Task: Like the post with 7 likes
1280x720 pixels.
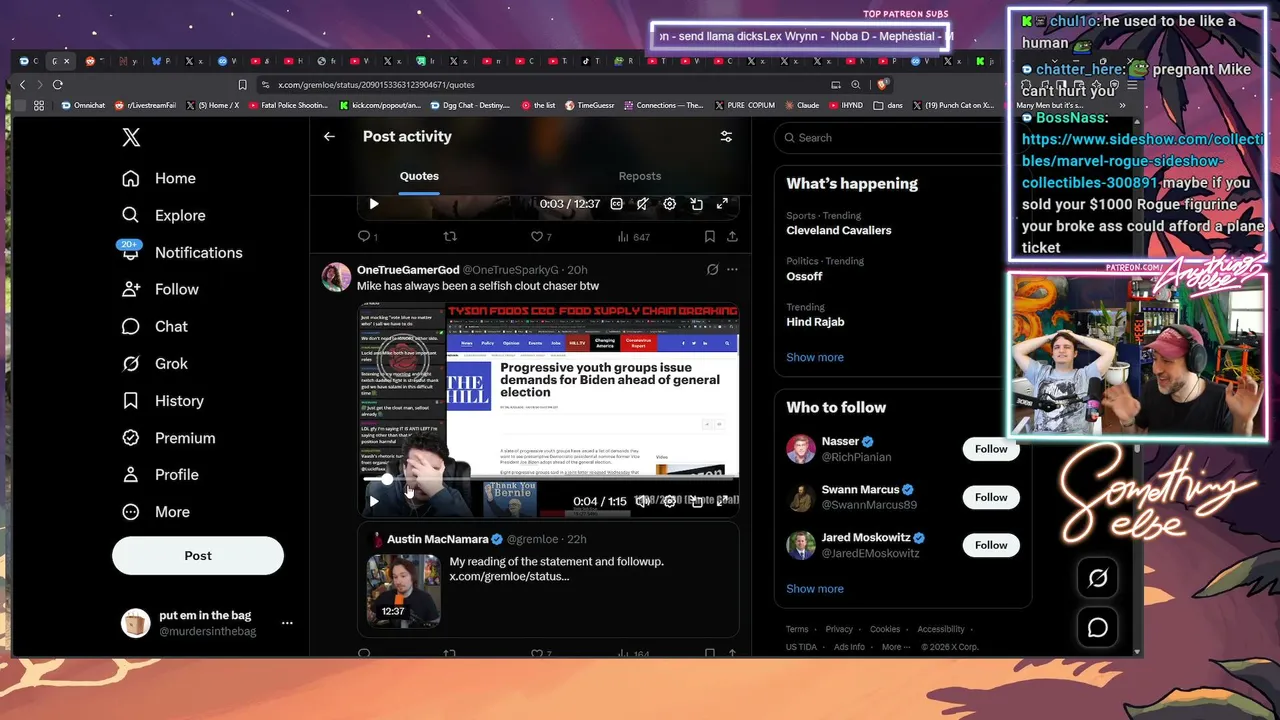Action: (540, 237)
